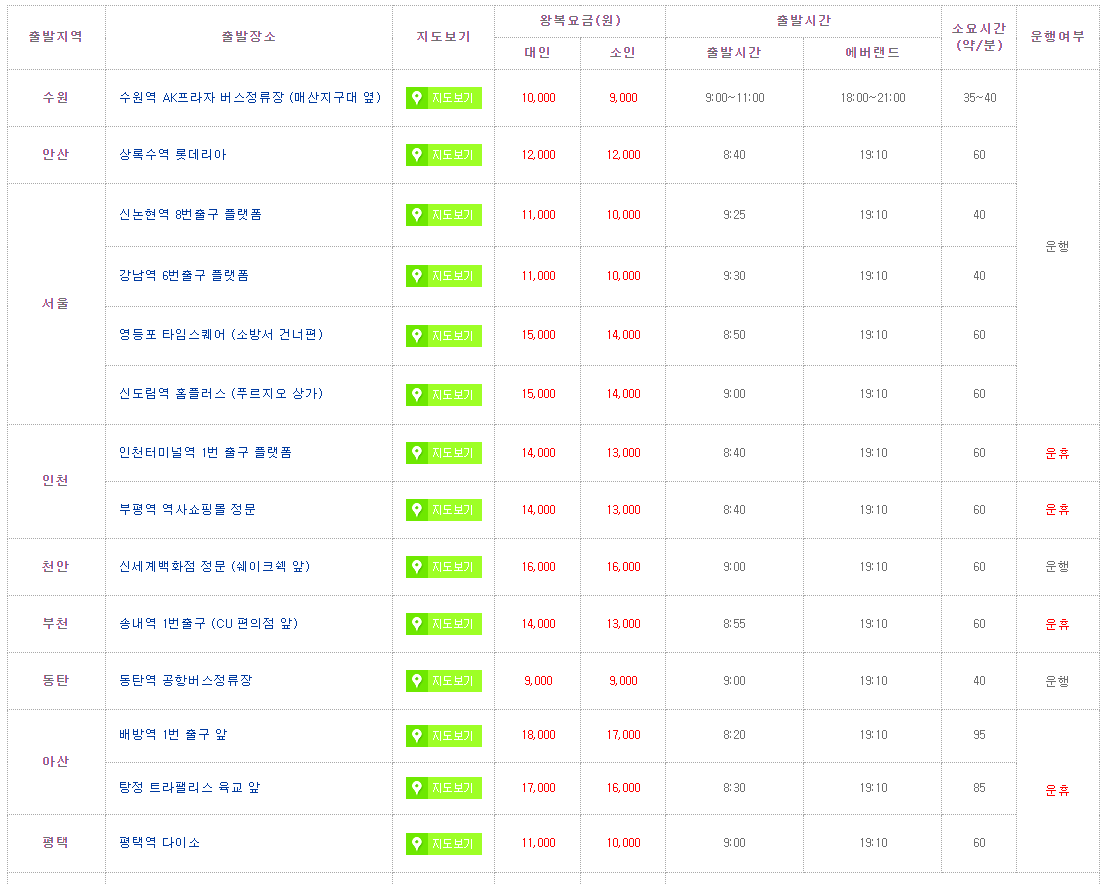Image resolution: width=1106 pixels, height=884 pixels.
Task: Click the map pin icon for 상록수역 롯데리아
Action: (416, 155)
